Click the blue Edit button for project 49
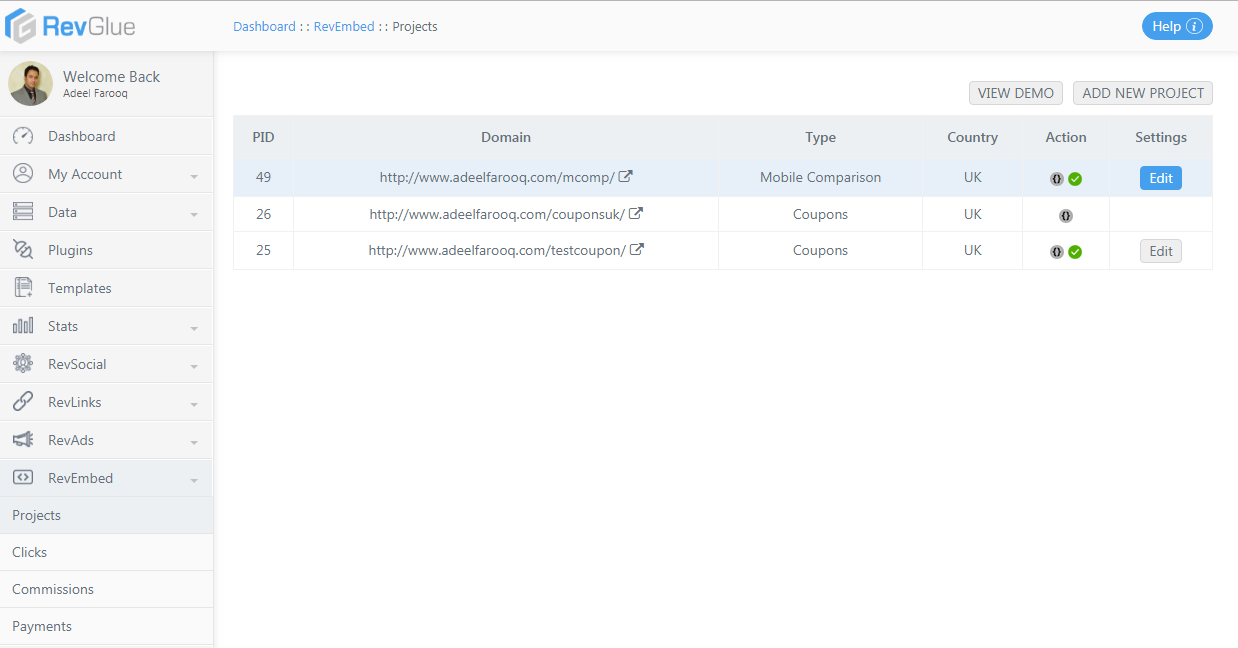Viewport: 1238px width, 648px height. (x=1160, y=178)
